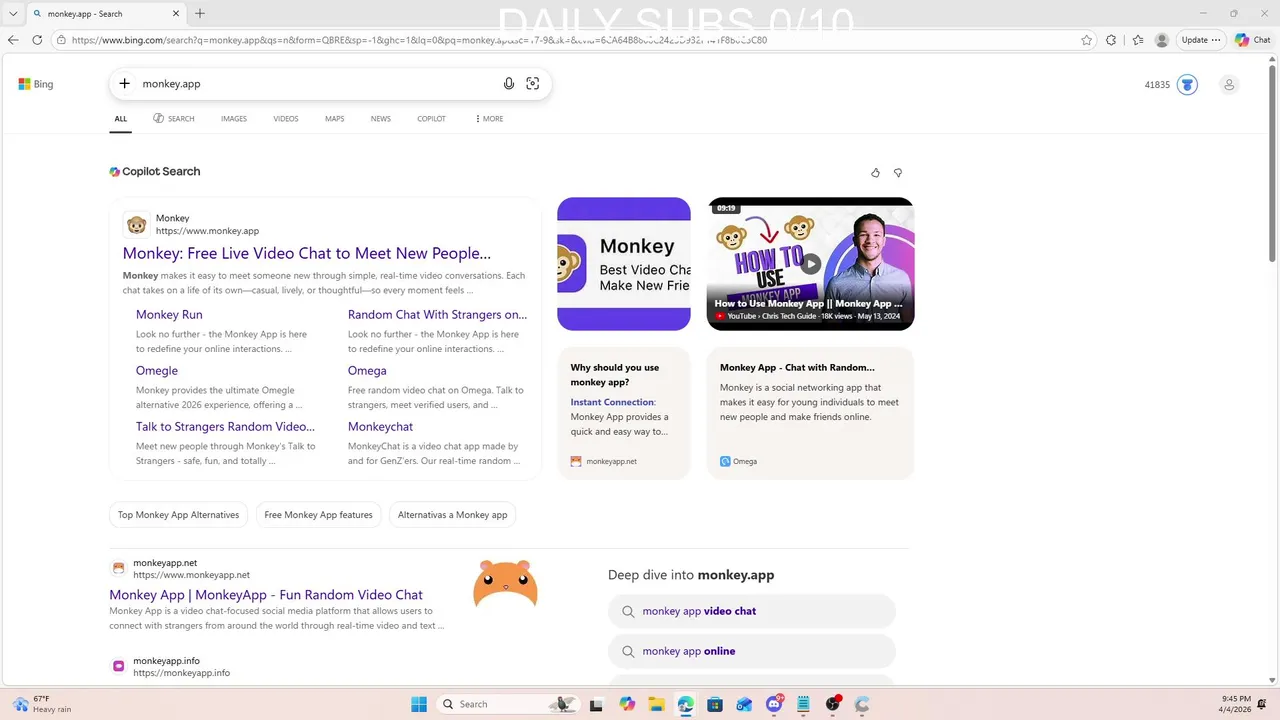Switch to the VIDEOS tab

[286, 119]
